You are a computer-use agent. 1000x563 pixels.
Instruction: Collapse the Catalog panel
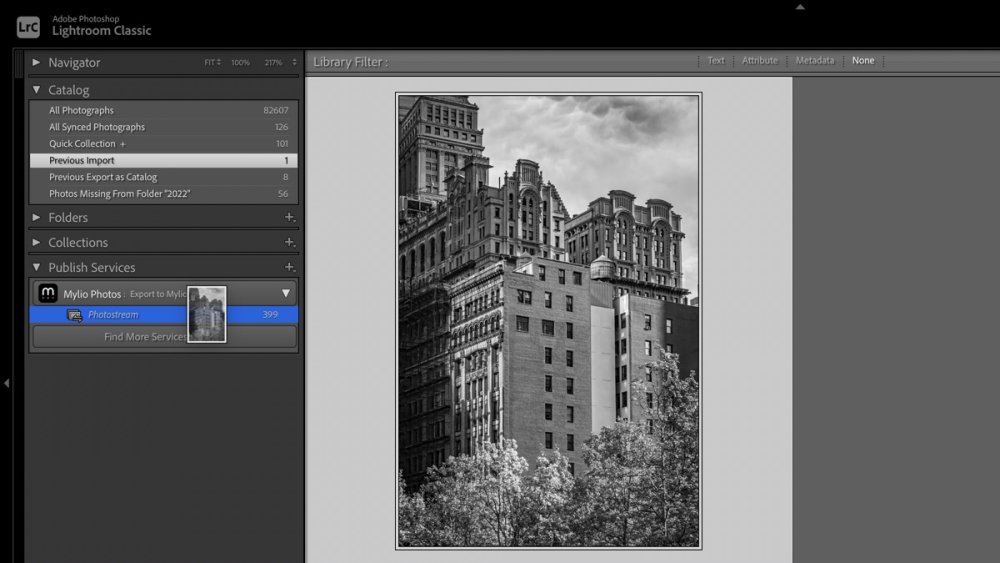(x=36, y=90)
